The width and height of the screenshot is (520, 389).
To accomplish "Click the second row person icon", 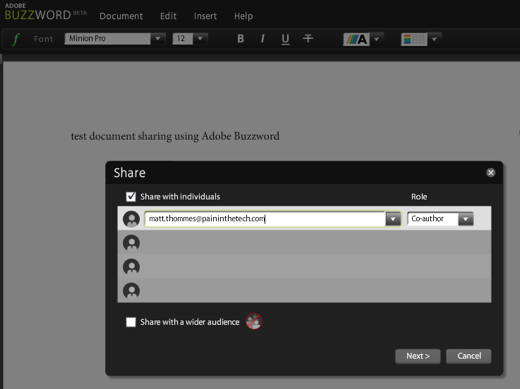I will coord(131,243).
